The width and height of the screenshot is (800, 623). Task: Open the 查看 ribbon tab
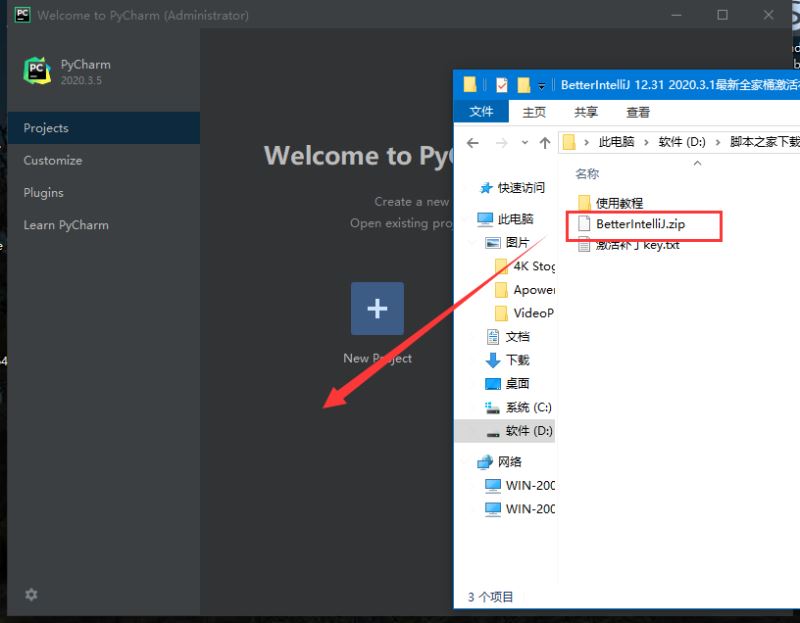638,112
